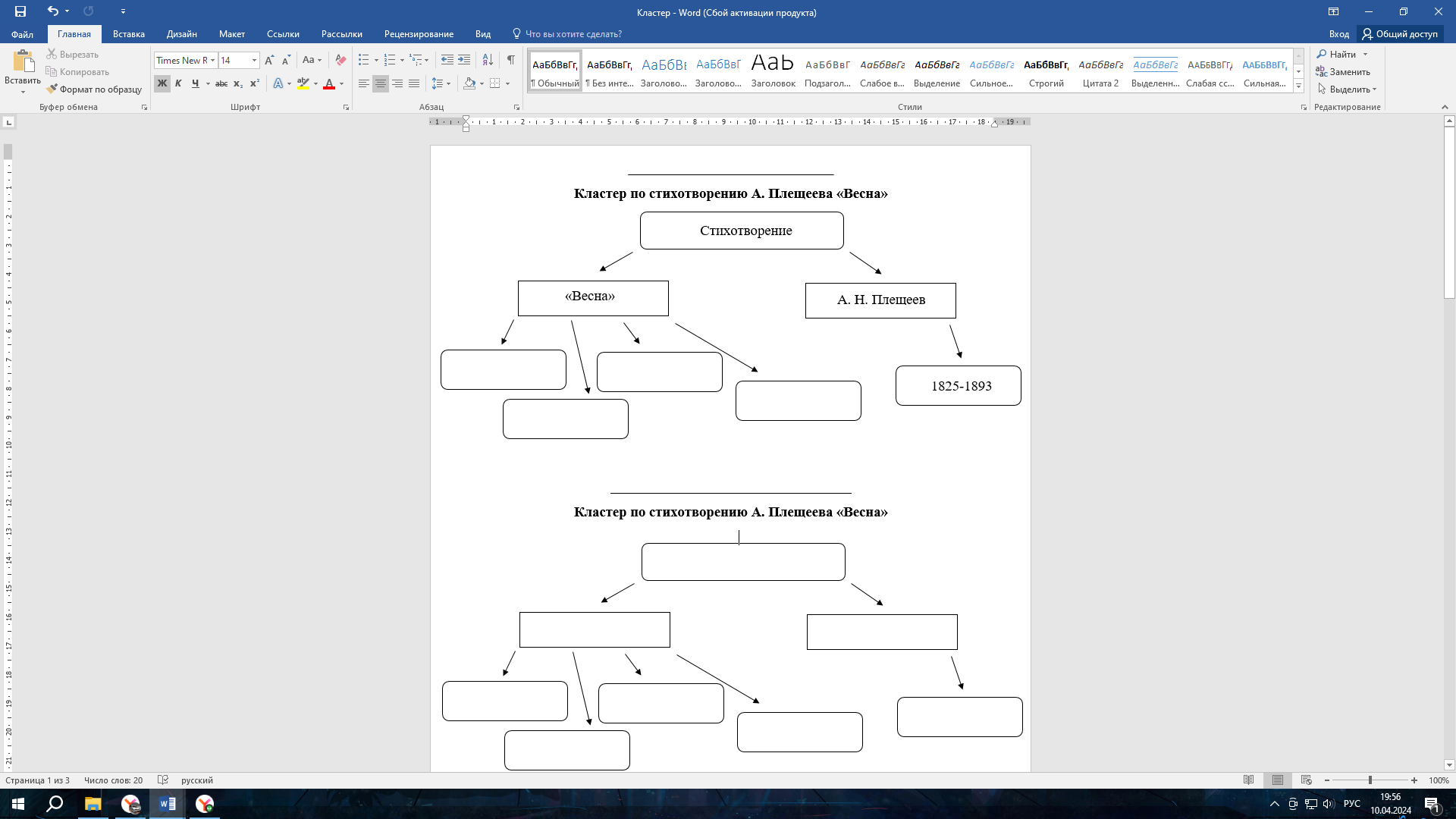Image resolution: width=1456 pixels, height=819 pixels.
Task: Click the Sort (А-Я) icon
Action: pos(488,60)
